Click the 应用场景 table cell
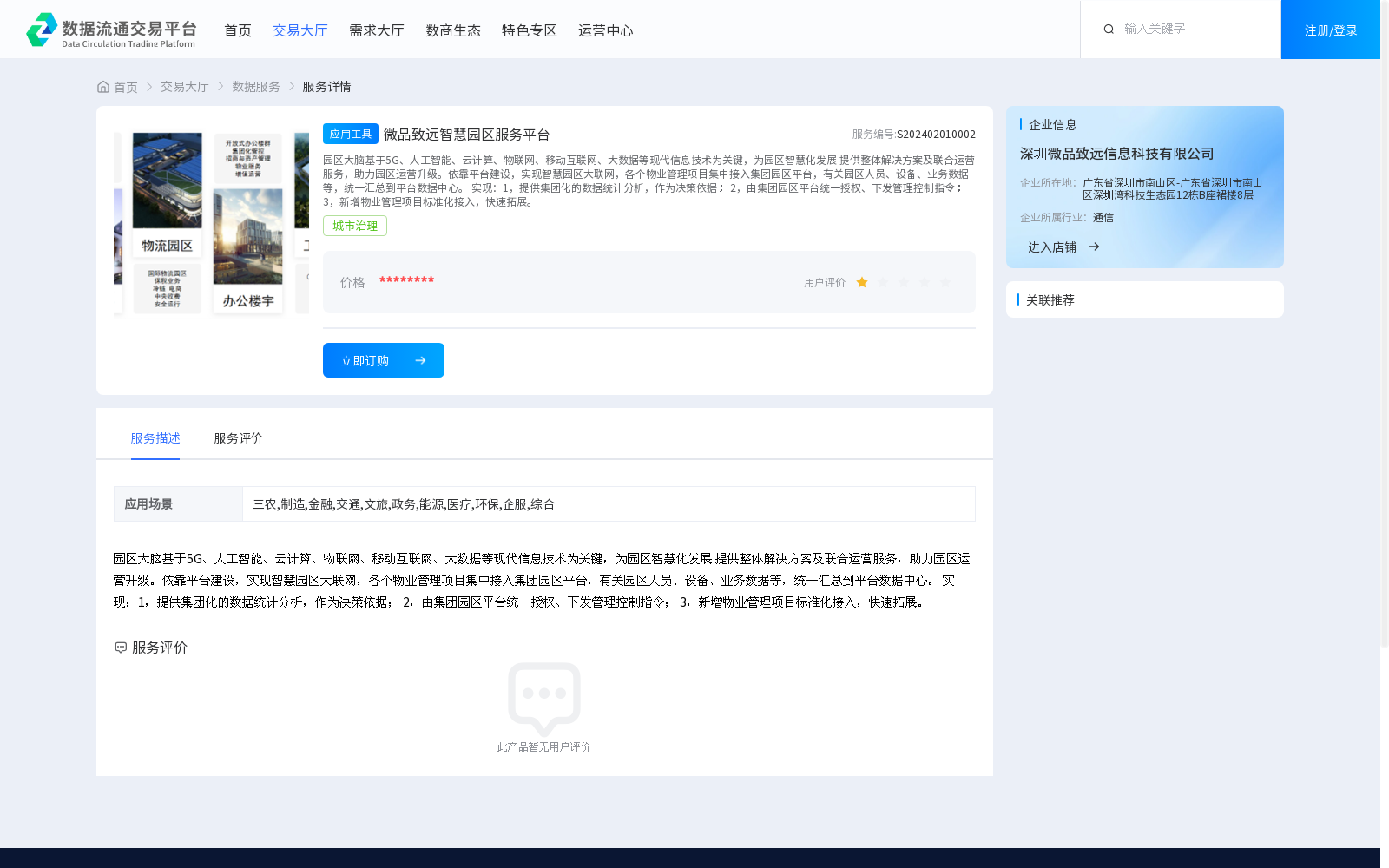Screen dimensions: 1389x868 click(178, 503)
